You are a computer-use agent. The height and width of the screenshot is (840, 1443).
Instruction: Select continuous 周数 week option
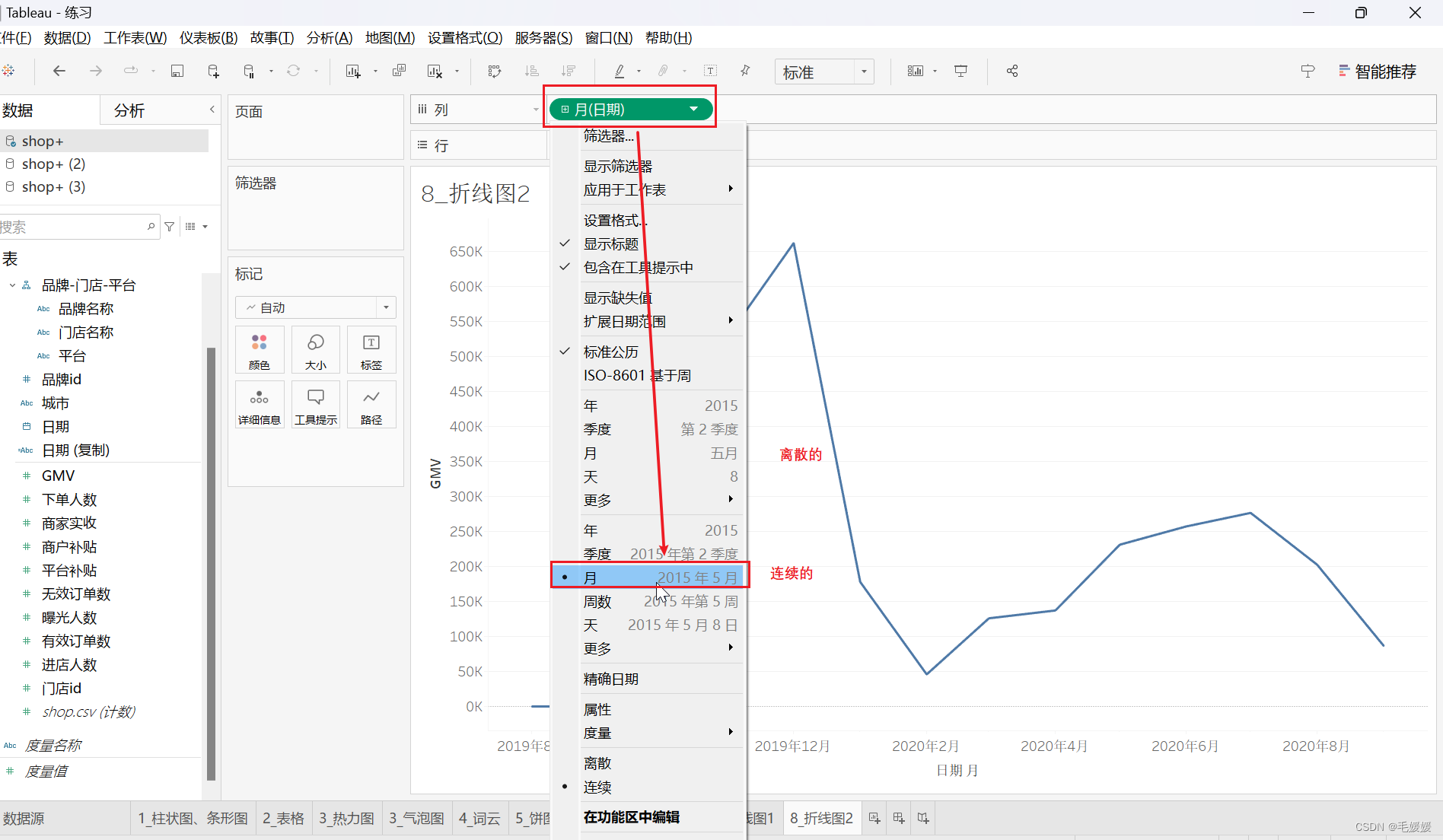[648, 602]
